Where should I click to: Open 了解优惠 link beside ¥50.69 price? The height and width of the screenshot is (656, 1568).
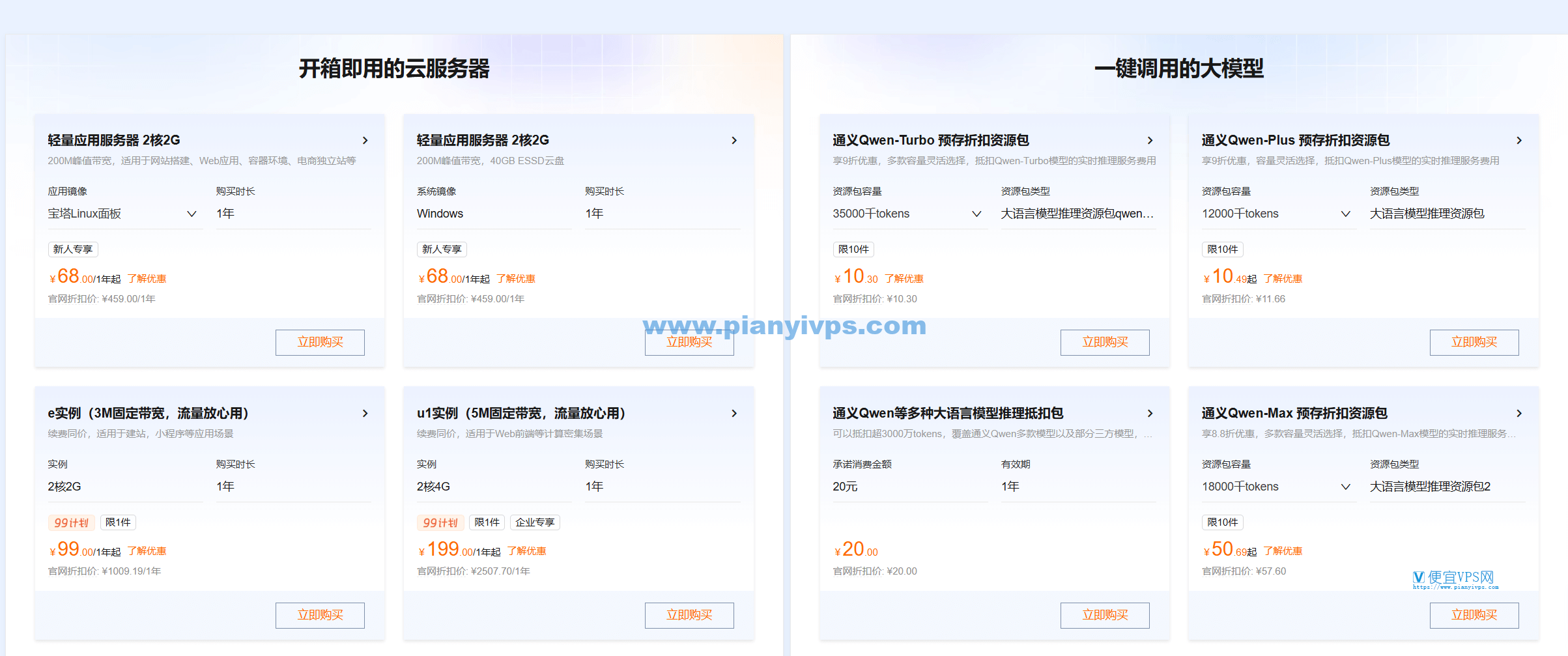point(1283,551)
